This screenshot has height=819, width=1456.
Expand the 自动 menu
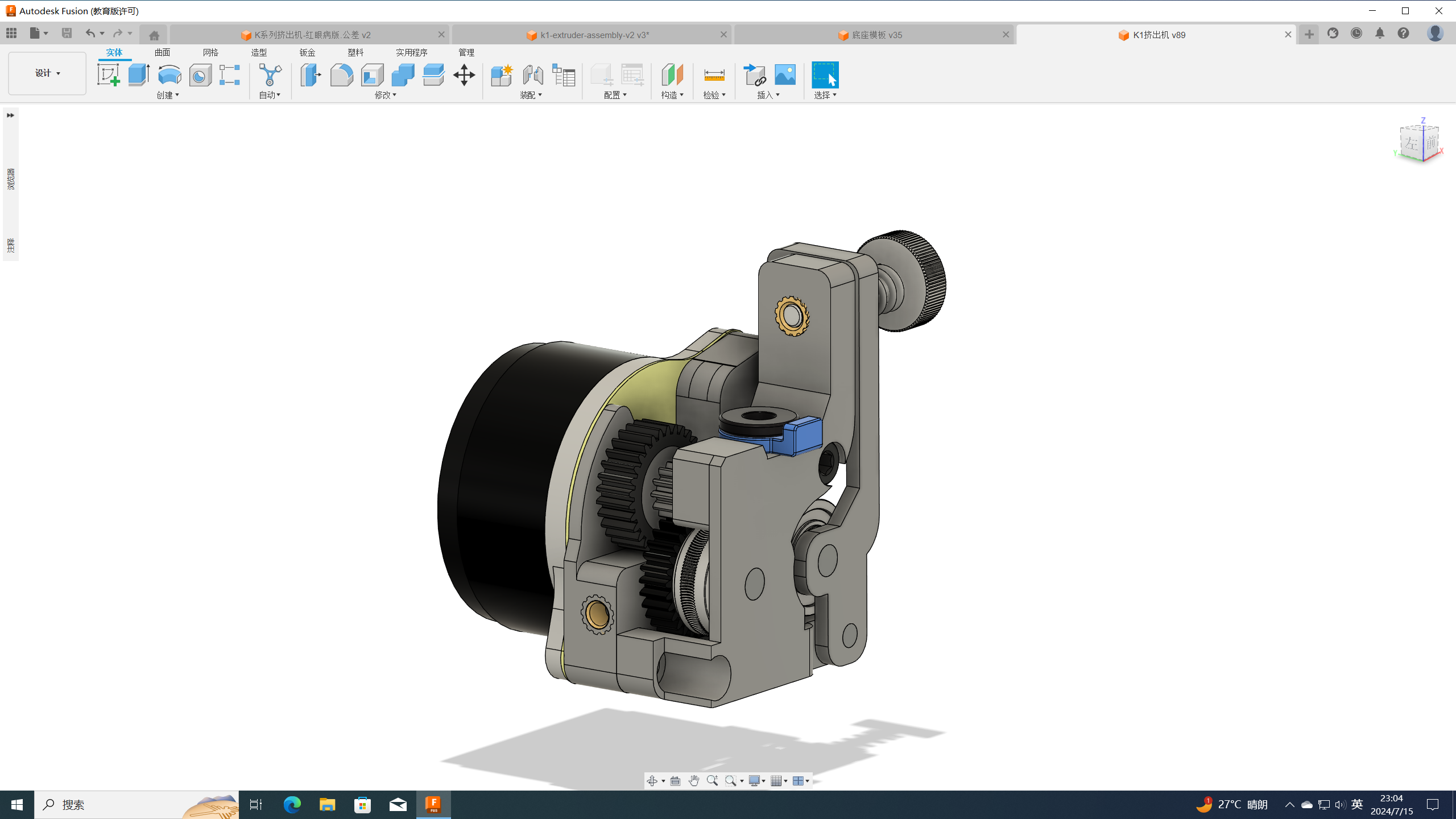(x=270, y=95)
